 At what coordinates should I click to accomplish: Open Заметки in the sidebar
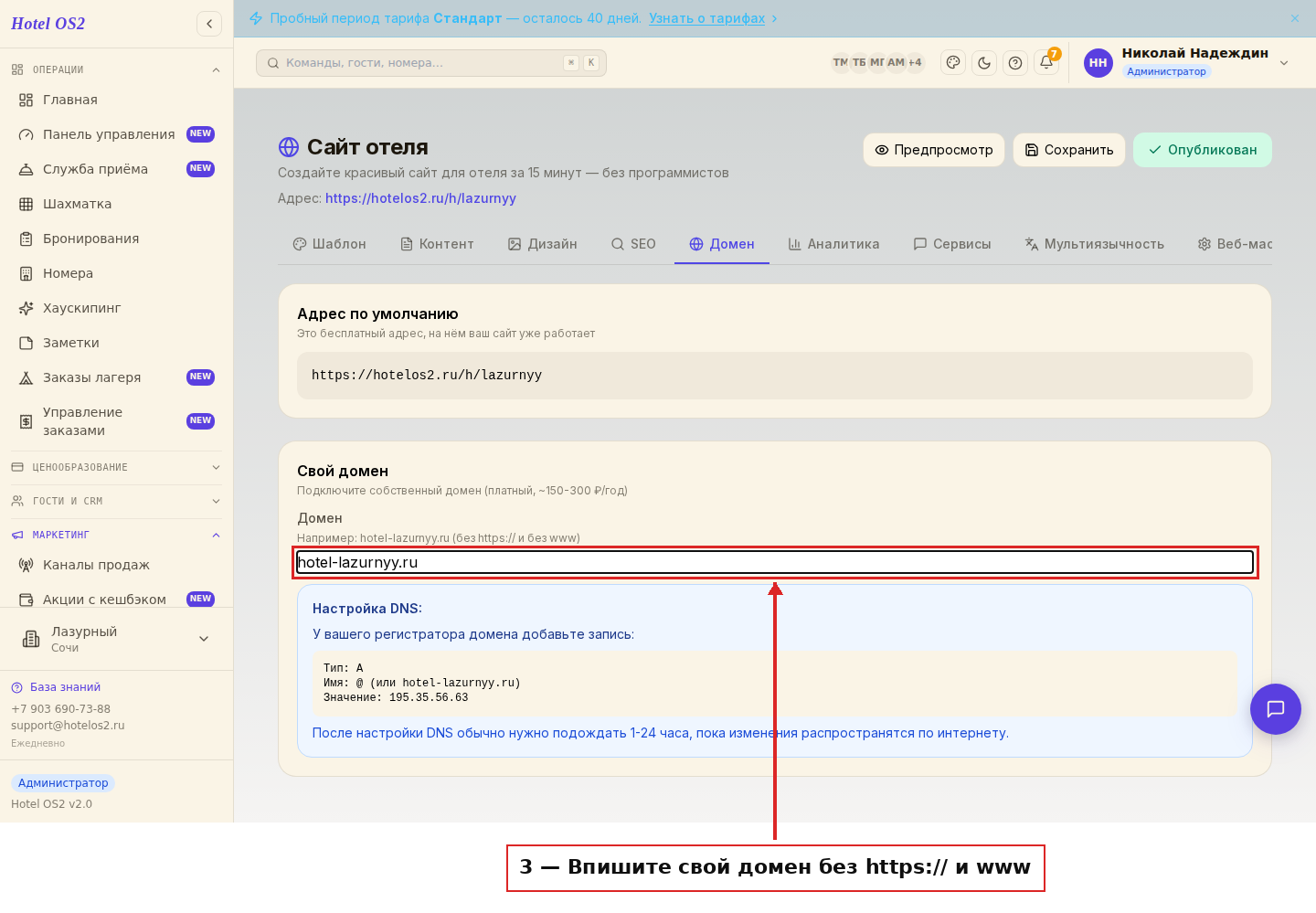[116, 343]
